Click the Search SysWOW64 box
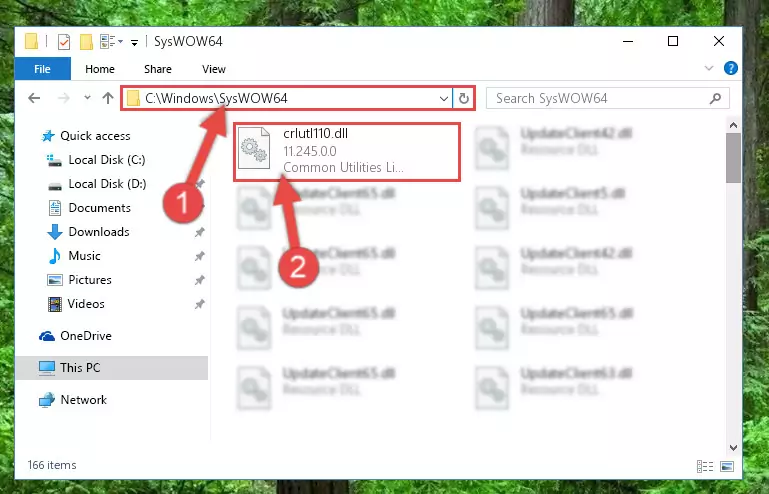Screen dimensions: 769x494 point(608,99)
